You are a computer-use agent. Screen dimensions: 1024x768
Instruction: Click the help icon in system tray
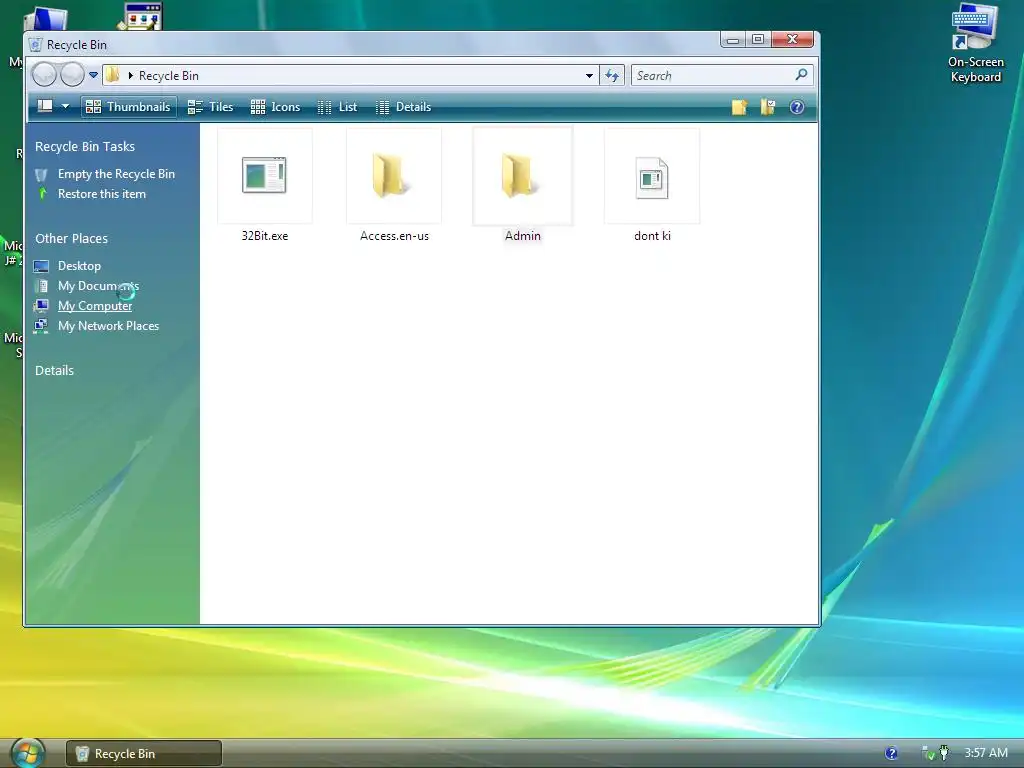891,753
